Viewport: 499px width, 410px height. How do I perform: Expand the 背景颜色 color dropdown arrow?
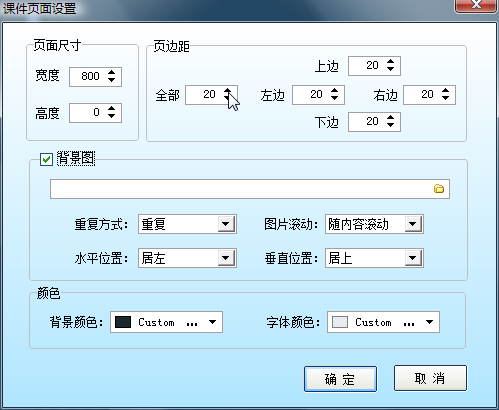point(212,322)
